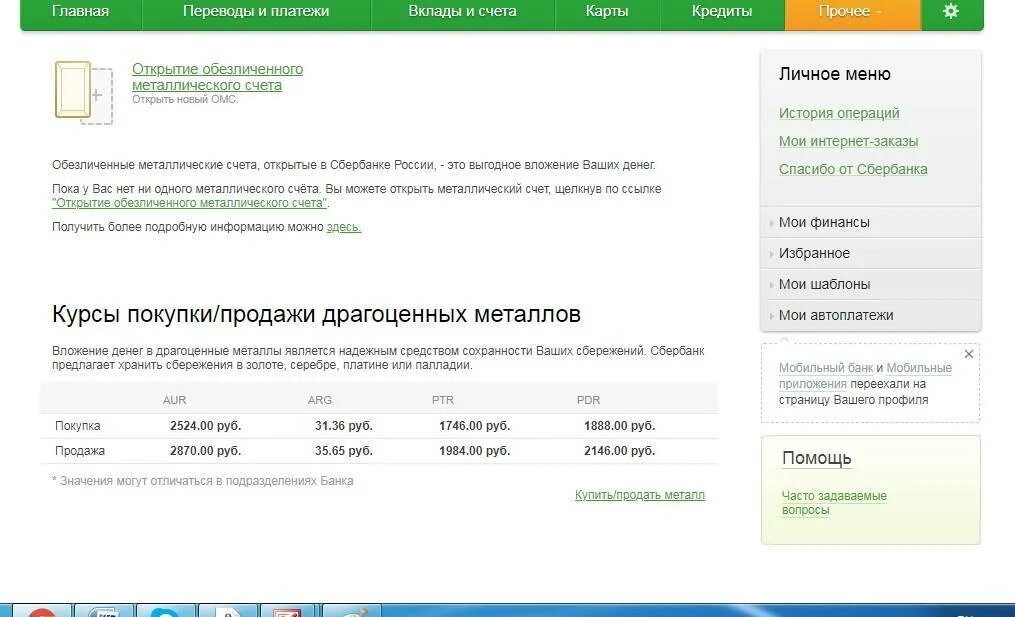Open the Прочее dropdown menu
The image size is (1015, 617).
pyautogui.click(x=846, y=12)
